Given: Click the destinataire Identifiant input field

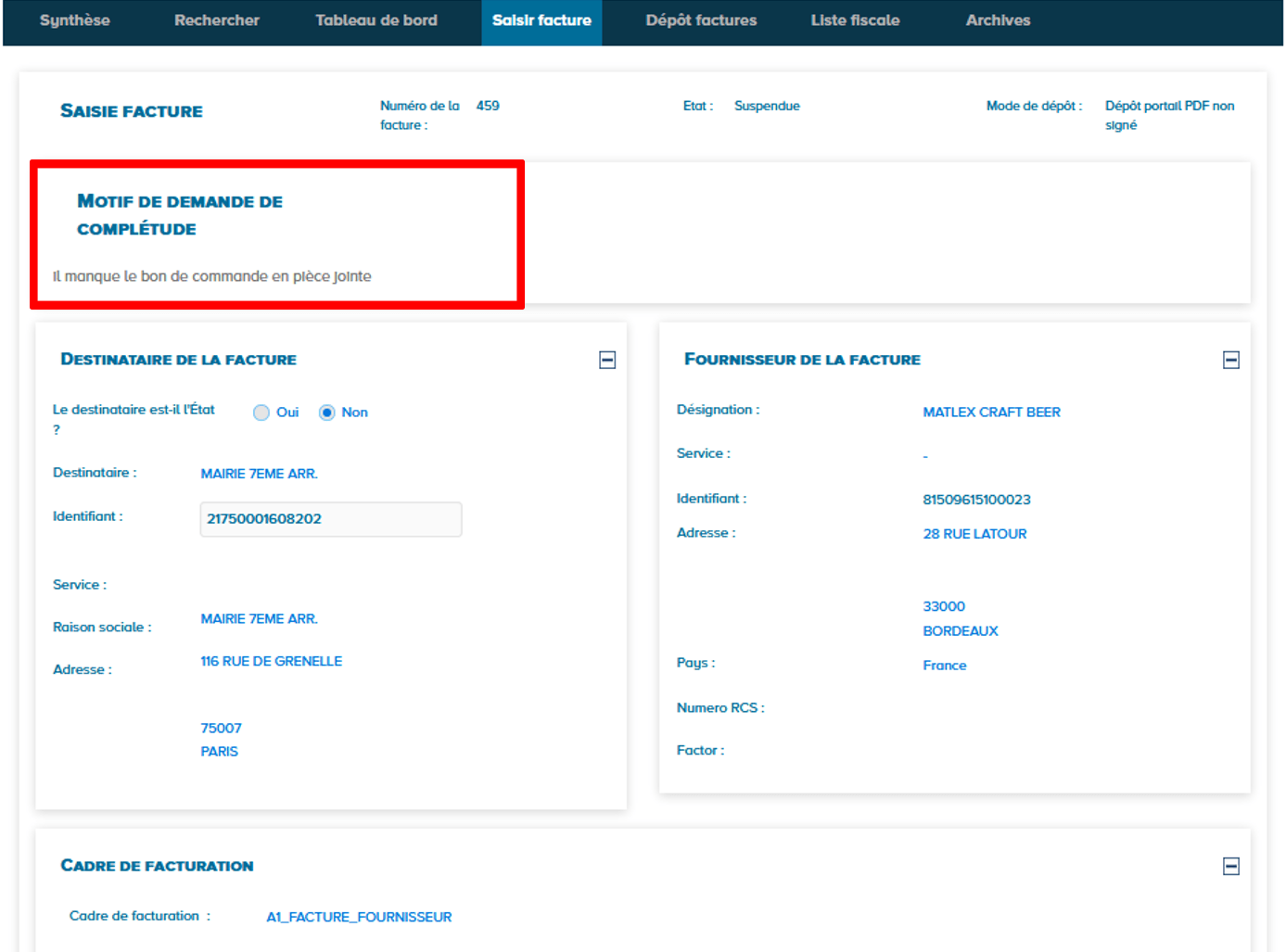Looking at the screenshot, I should [x=330, y=519].
